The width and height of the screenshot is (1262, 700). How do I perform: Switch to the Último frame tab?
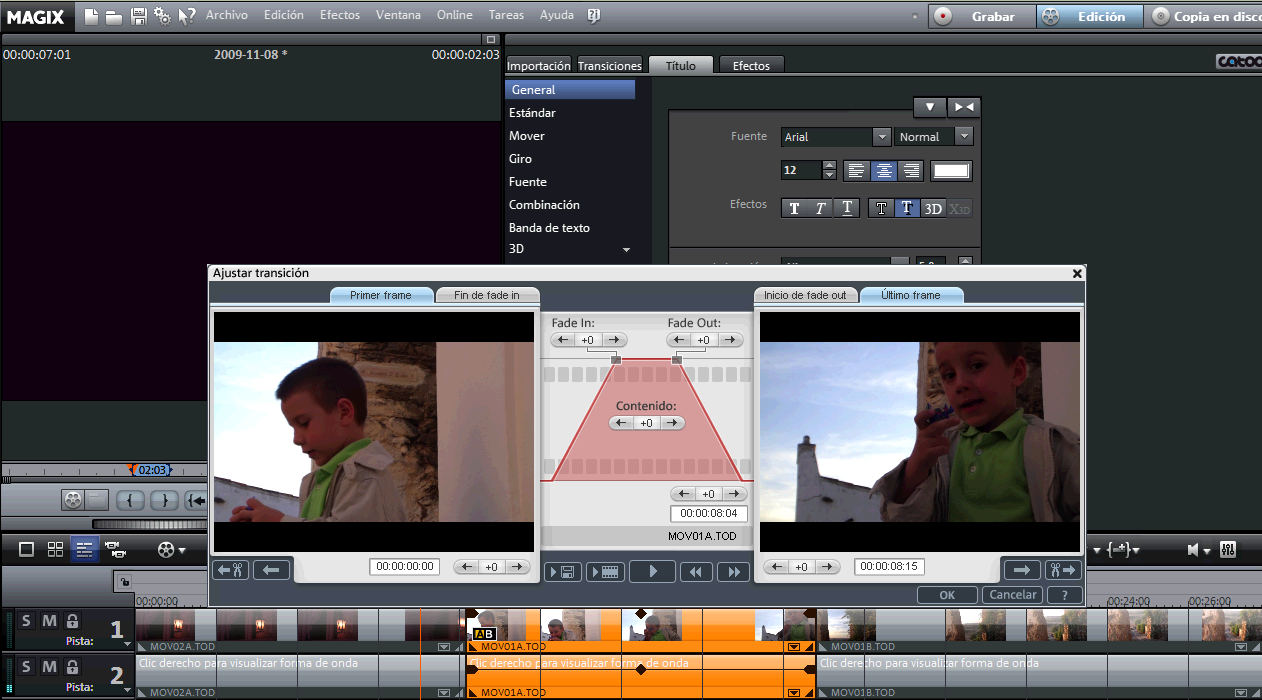click(x=910, y=295)
